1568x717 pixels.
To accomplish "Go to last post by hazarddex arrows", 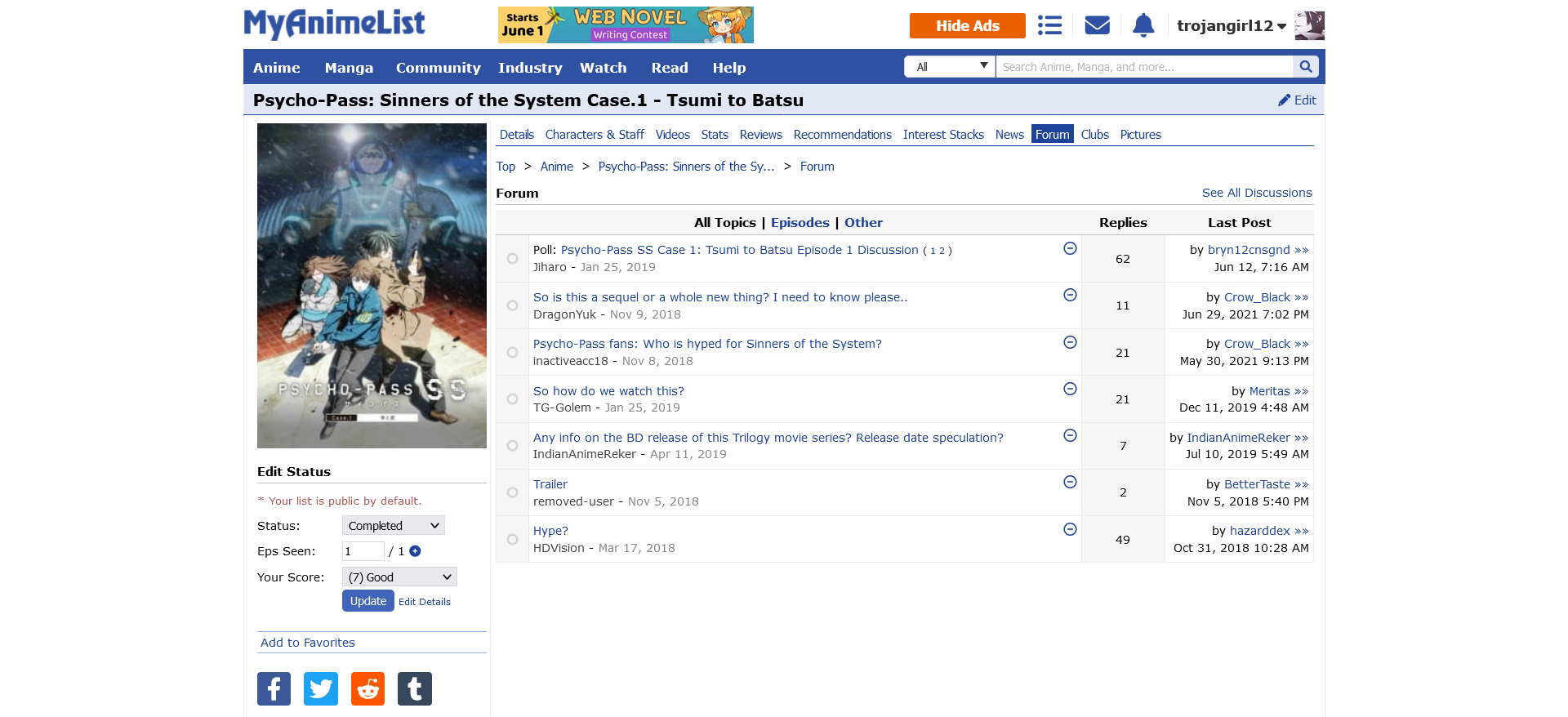I will 1301,531.
